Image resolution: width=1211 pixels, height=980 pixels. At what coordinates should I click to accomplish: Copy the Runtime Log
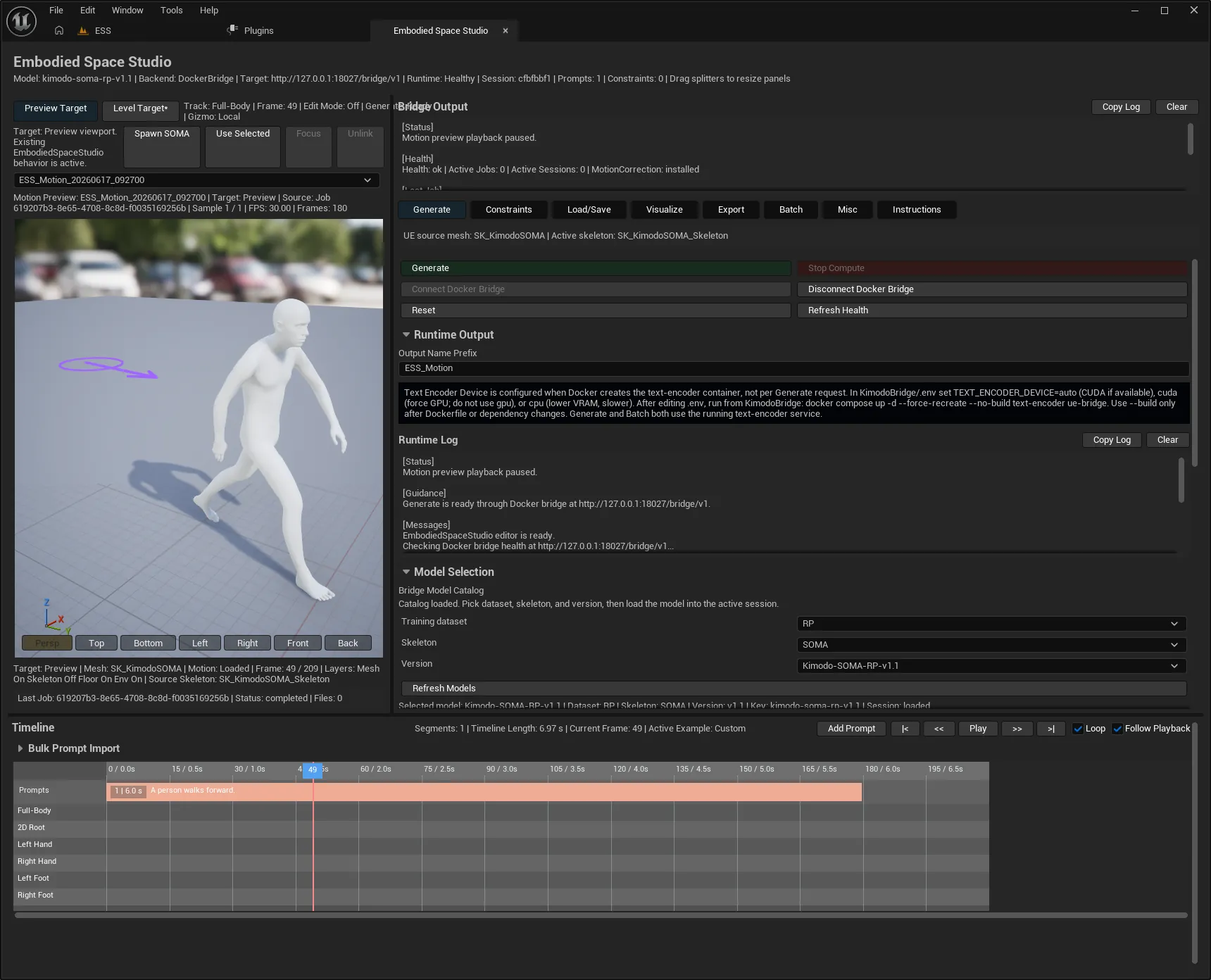click(x=1112, y=440)
